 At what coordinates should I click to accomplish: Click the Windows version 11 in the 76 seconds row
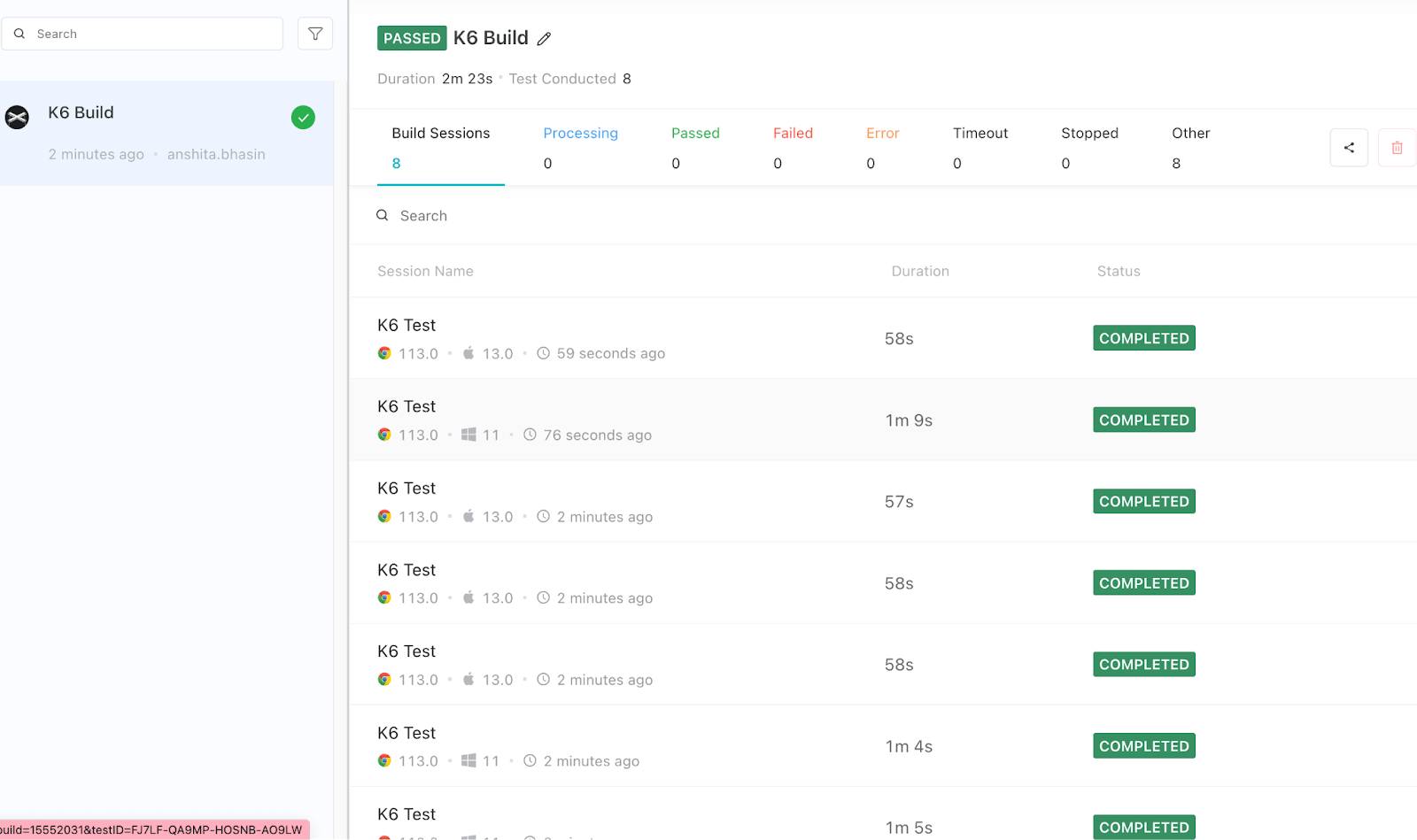point(491,435)
